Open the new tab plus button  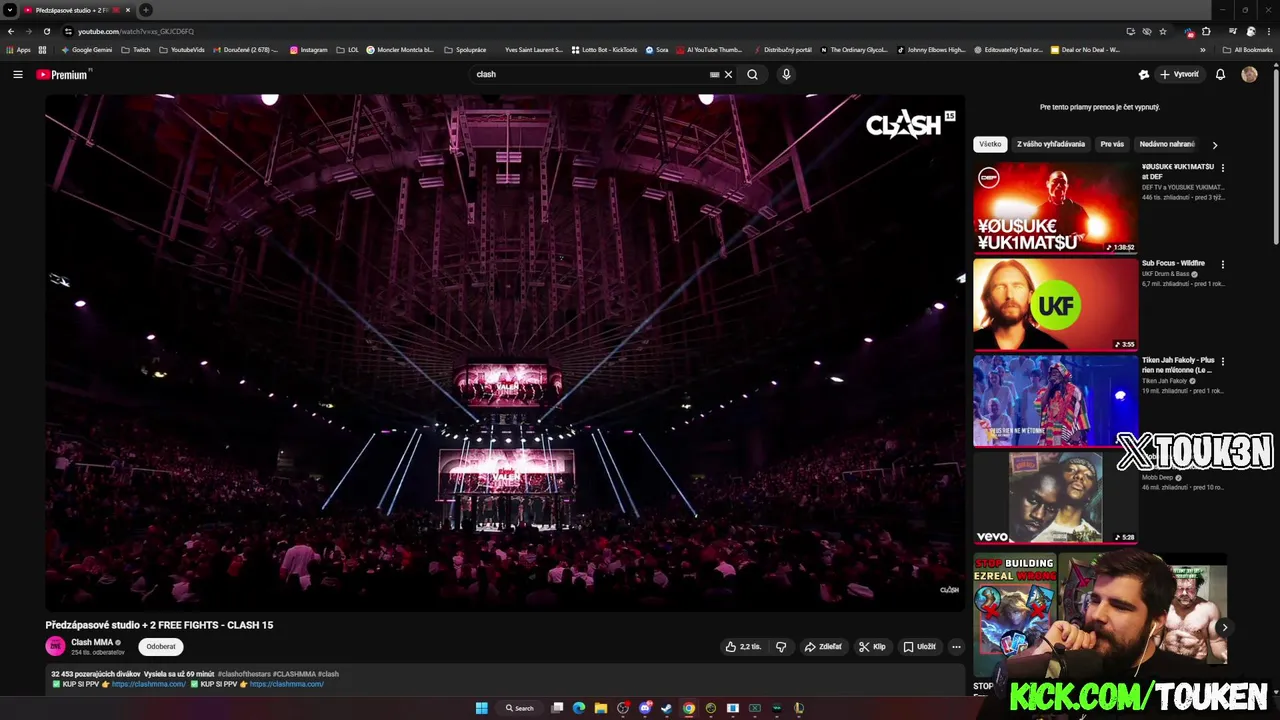pyautogui.click(x=146, y=10)
